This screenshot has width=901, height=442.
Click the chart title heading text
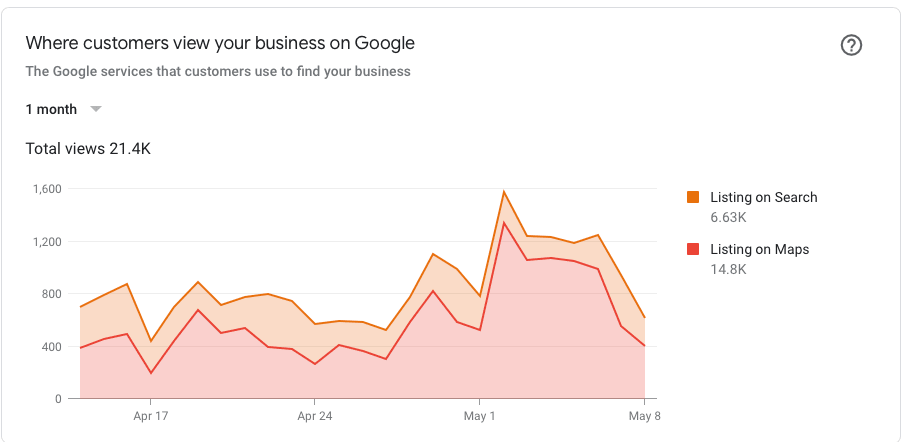click(220, 43)
